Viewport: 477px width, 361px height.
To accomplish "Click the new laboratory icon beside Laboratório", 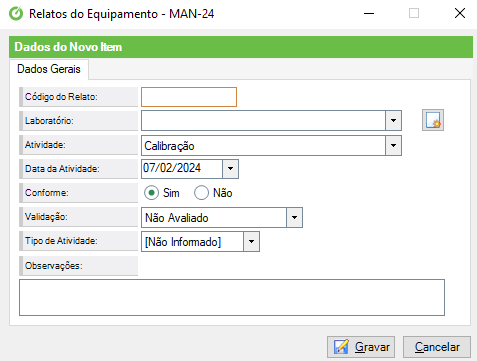I will pyautogui.click(x=433, y=120).
